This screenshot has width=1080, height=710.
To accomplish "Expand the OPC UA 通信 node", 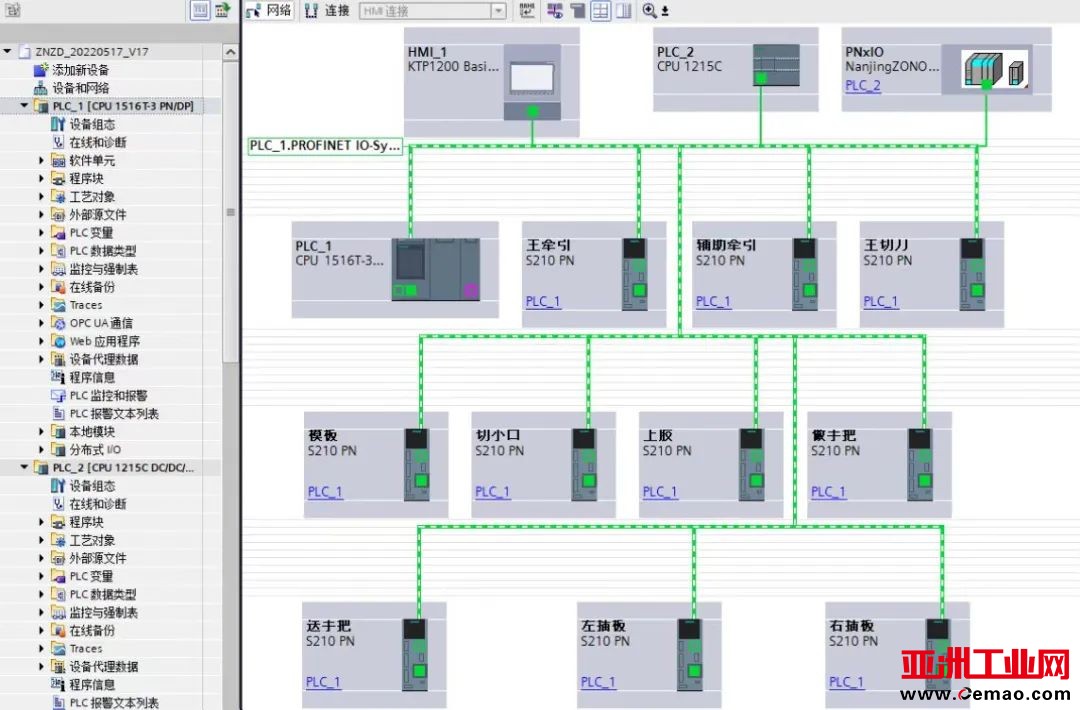I will coord(41,323).
